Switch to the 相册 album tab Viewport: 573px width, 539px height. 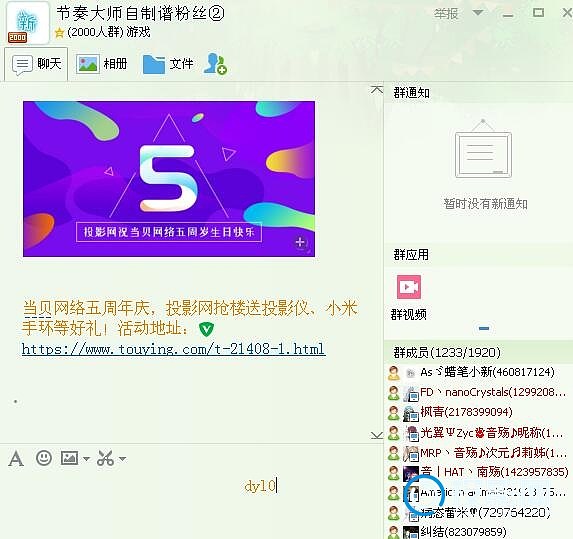pyautogui.click(x=102, y=64)
